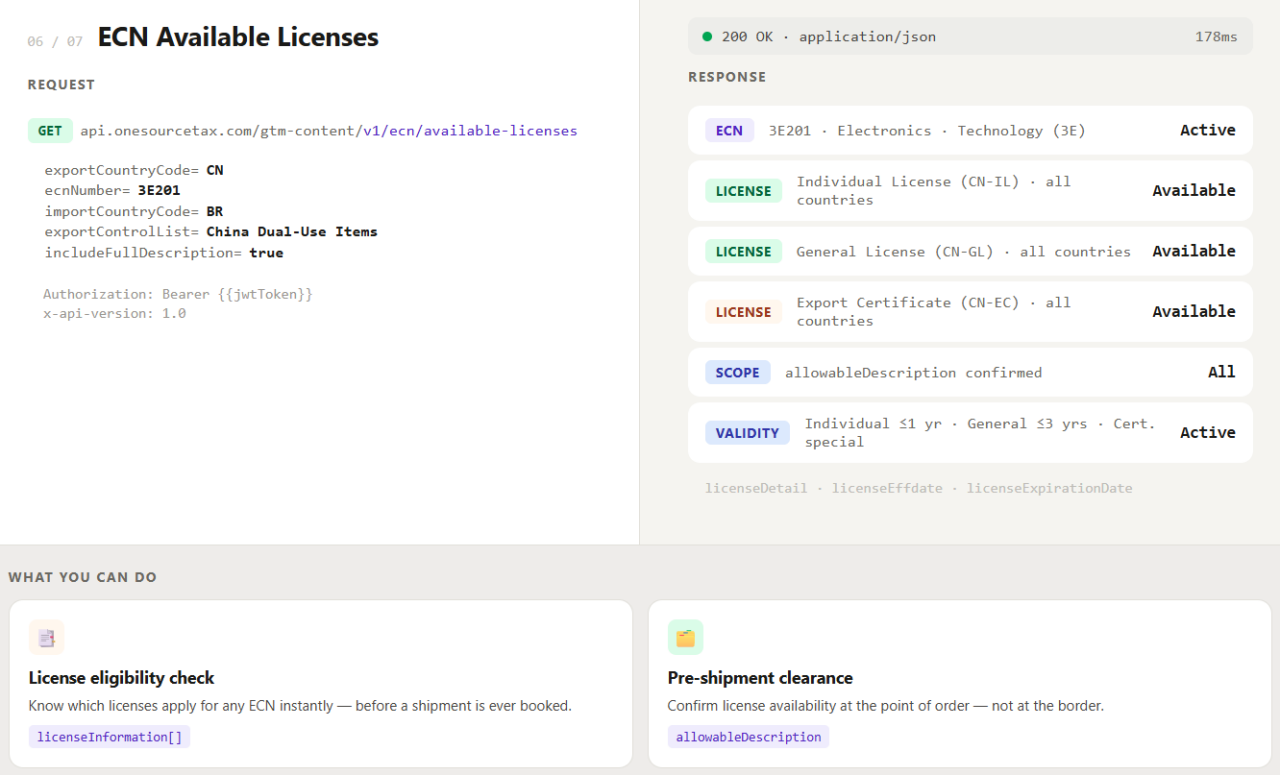
Task: Click the 200 OK application/json status text
Action: 828,36
